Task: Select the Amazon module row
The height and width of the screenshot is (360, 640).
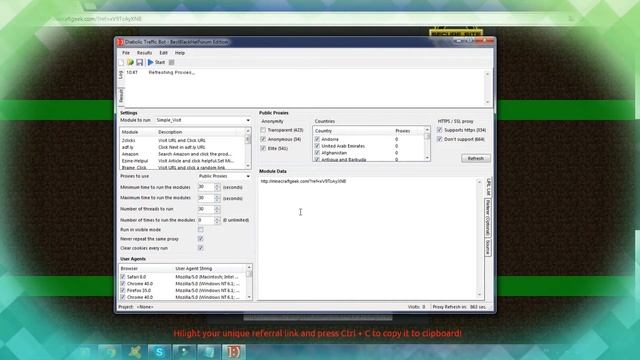Action: (x=182, y=154)
